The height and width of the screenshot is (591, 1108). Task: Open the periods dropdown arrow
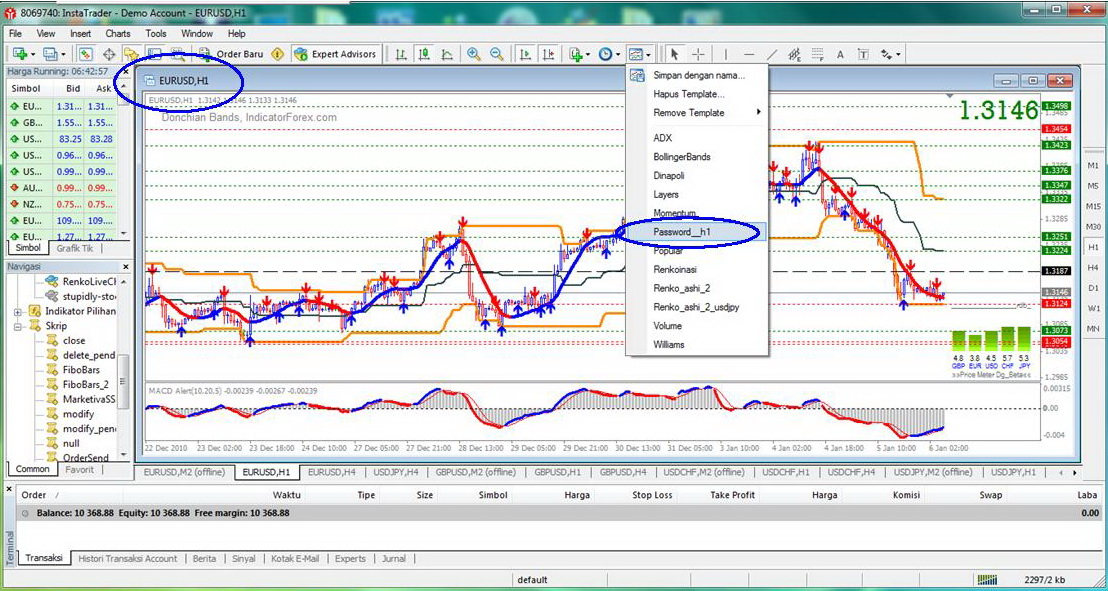pos(618,54)
